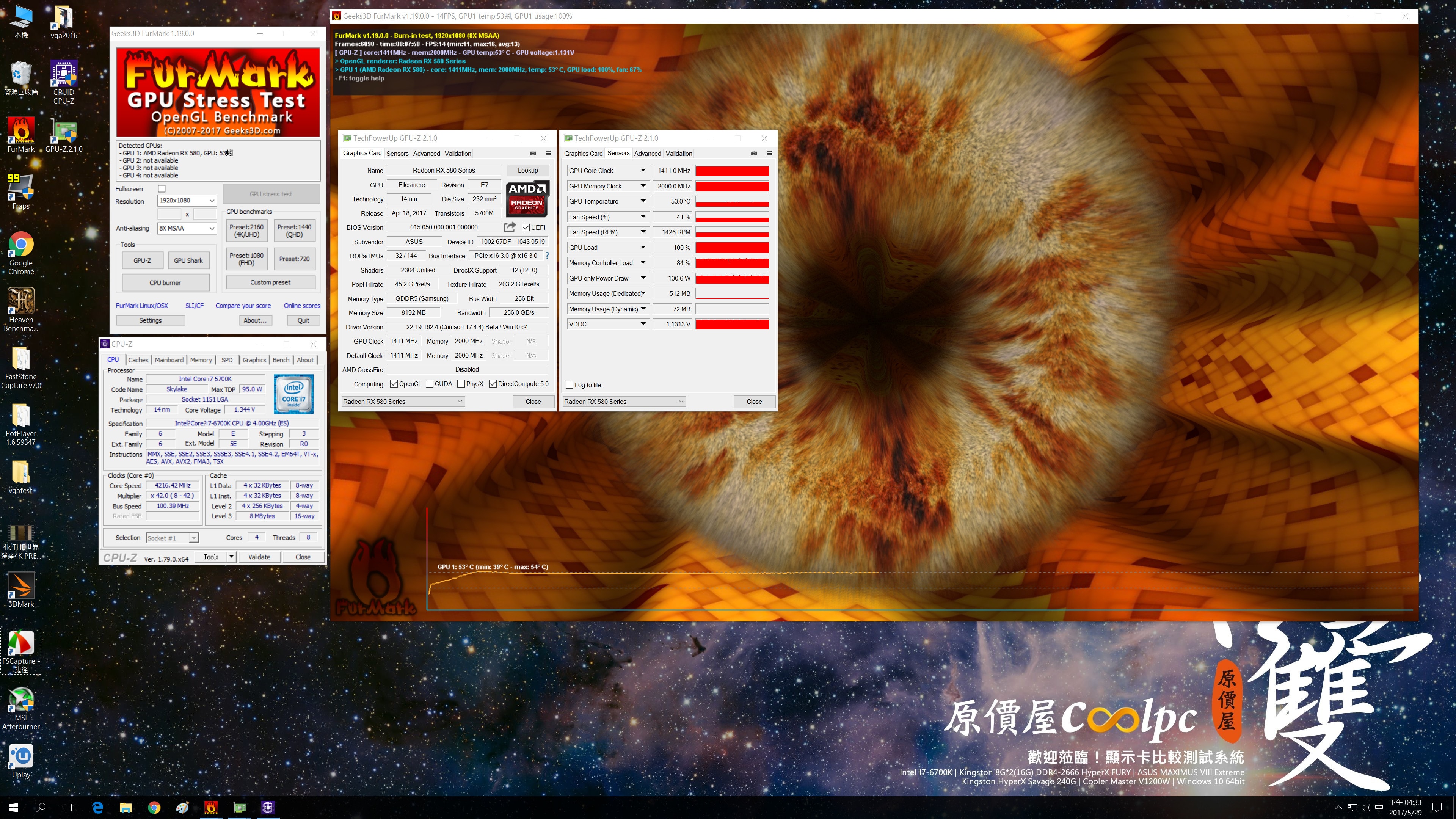Open Bench tab in CPU-Z
This screenshot has height=819, width=1456.
coord(281,360)
